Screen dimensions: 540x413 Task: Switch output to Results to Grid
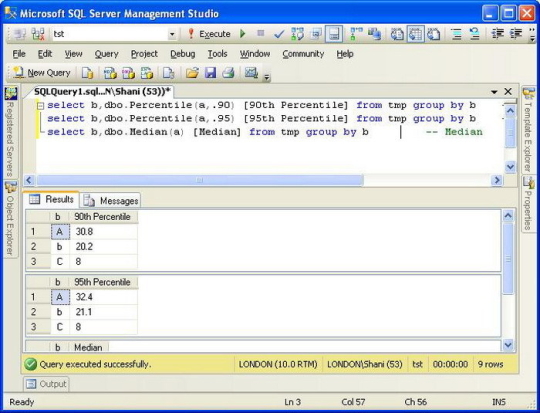coord(415,34)
